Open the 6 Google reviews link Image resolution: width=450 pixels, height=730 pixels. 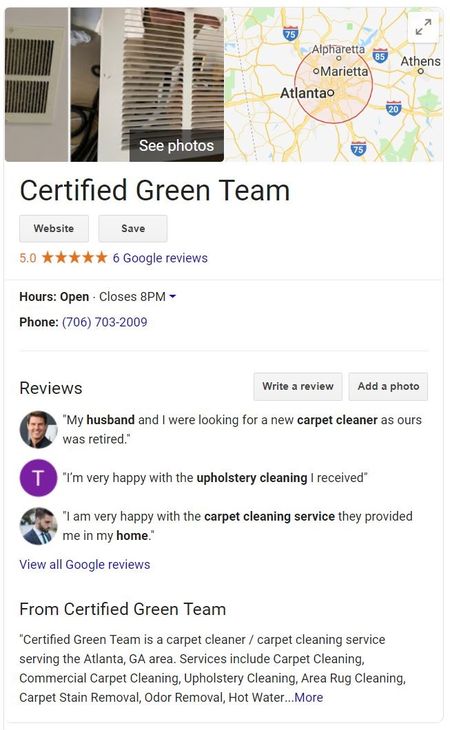coord(160,258)
